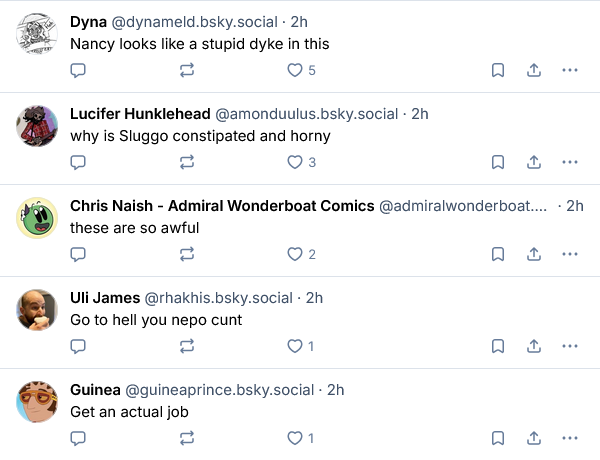Image resolution: width=600 pixels, height=460 pixels.
Task: Repost Lucifer Hunklehead's post
Action: (186, 162)
